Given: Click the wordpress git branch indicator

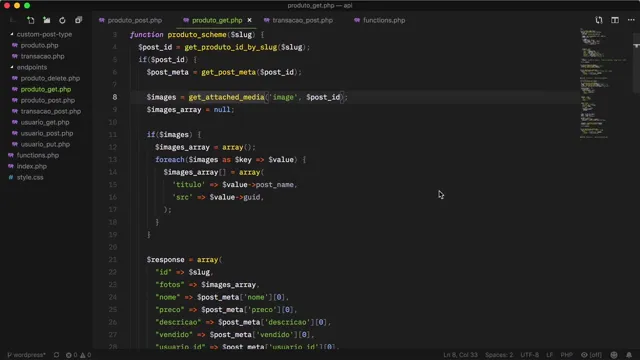Looking at the screenshot, I should (26, 355).
